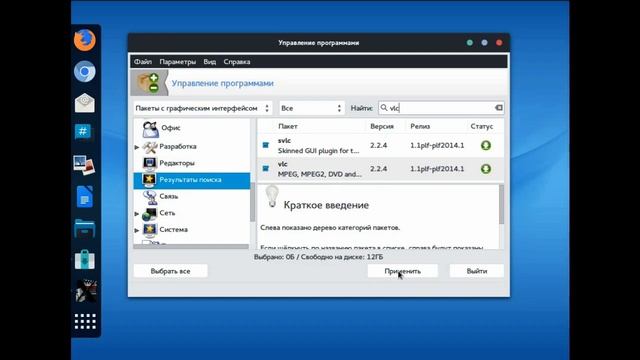640x360 pixels.
Task: Sort by the Статус column header
Action: pyautogui.click(x=482, y=126)
